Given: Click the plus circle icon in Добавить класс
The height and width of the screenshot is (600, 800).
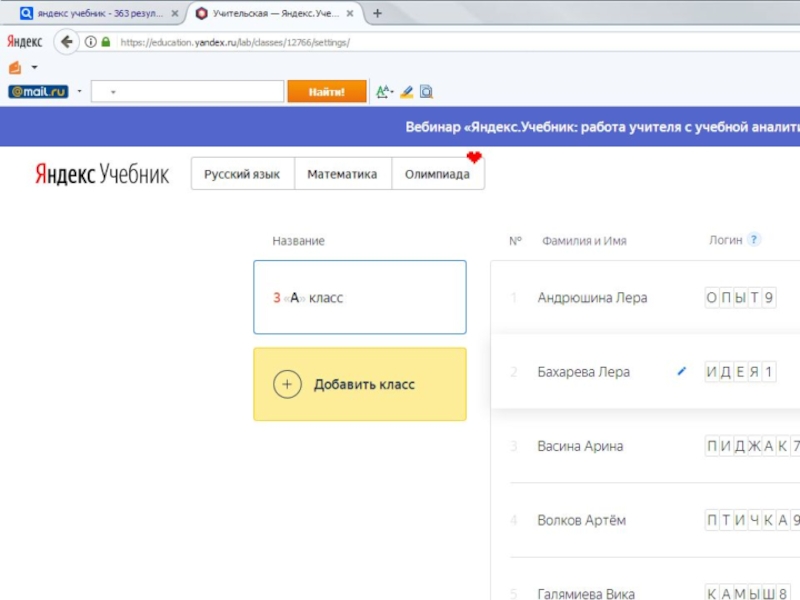Looking at the screenshot, I should pyautogui.click(x=287, y=384).
